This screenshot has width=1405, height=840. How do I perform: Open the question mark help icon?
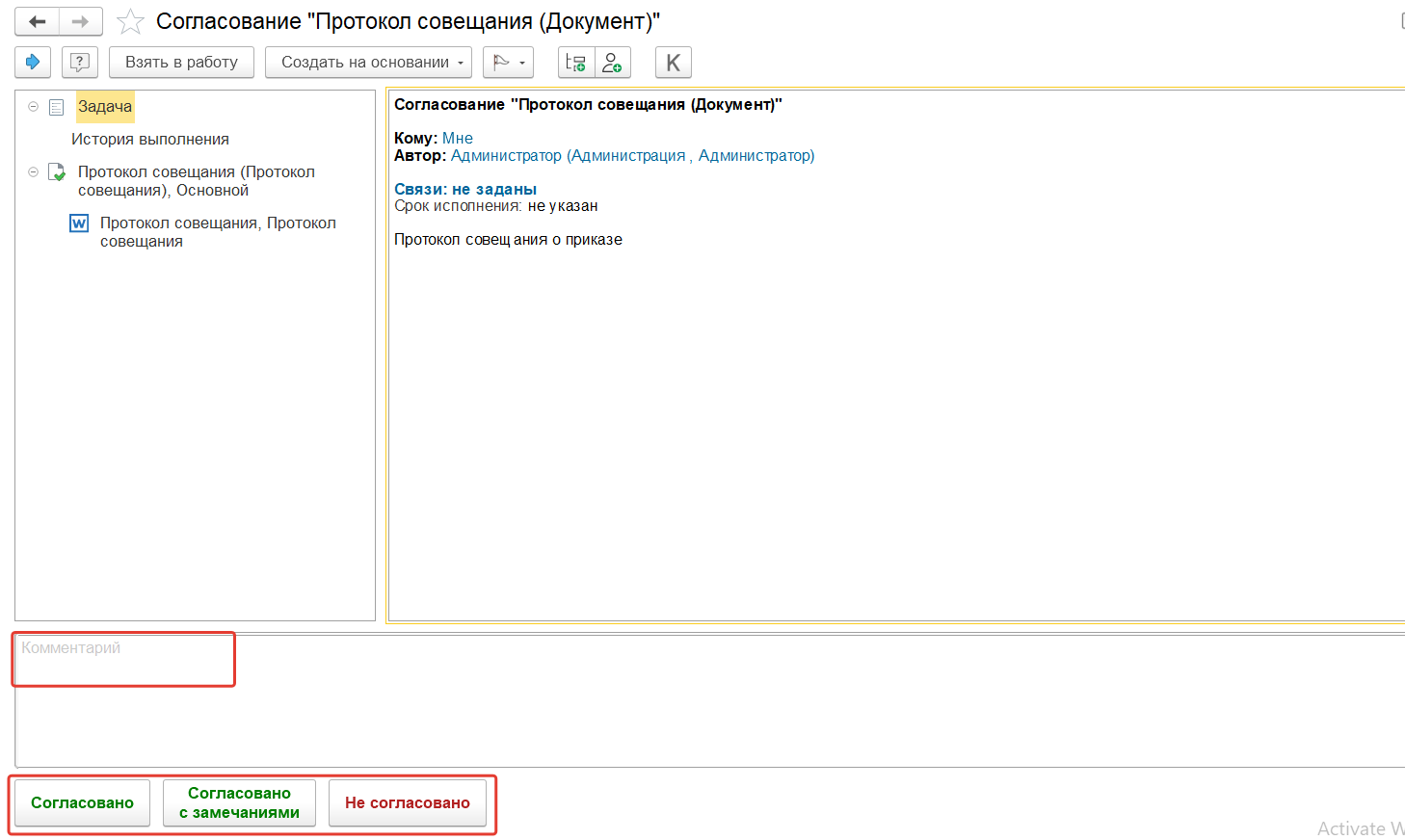(x=80, y=63)
